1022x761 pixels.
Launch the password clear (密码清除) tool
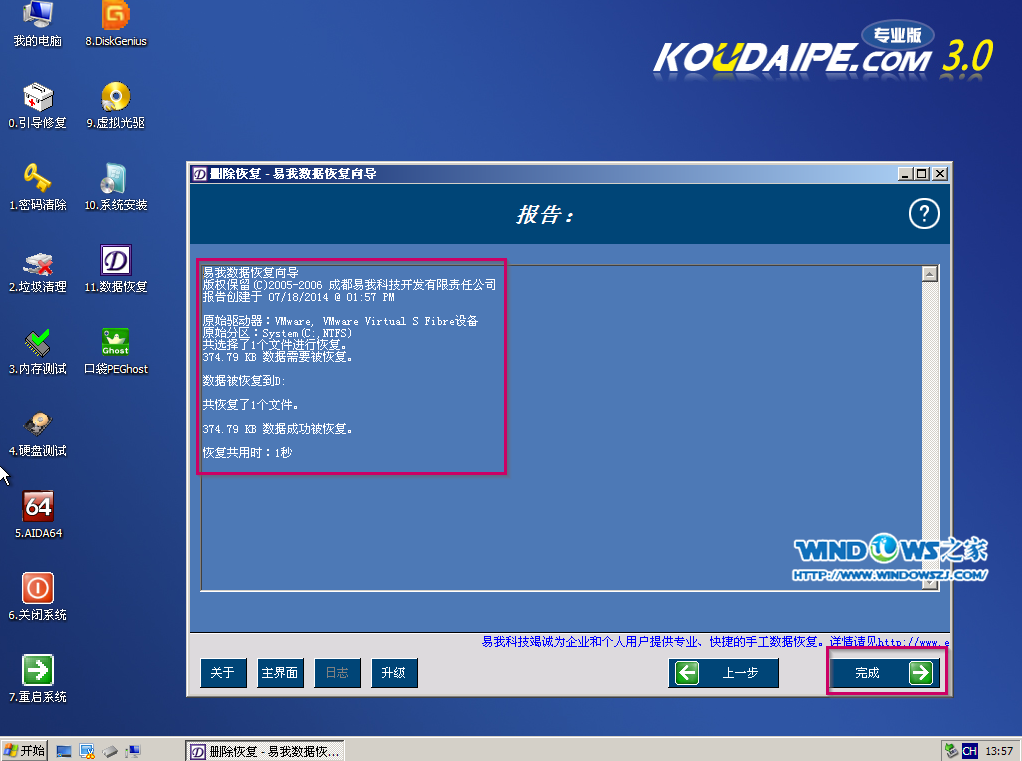pos(38,180)
